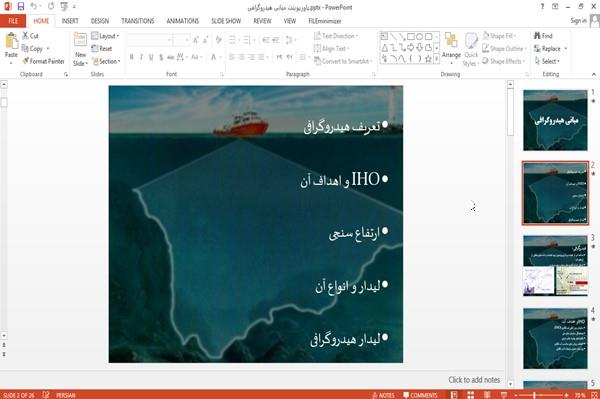Switch to the DESIGN tab
Image resolution: width=600 pixels, height=399 pixels.
pos(99,21)
